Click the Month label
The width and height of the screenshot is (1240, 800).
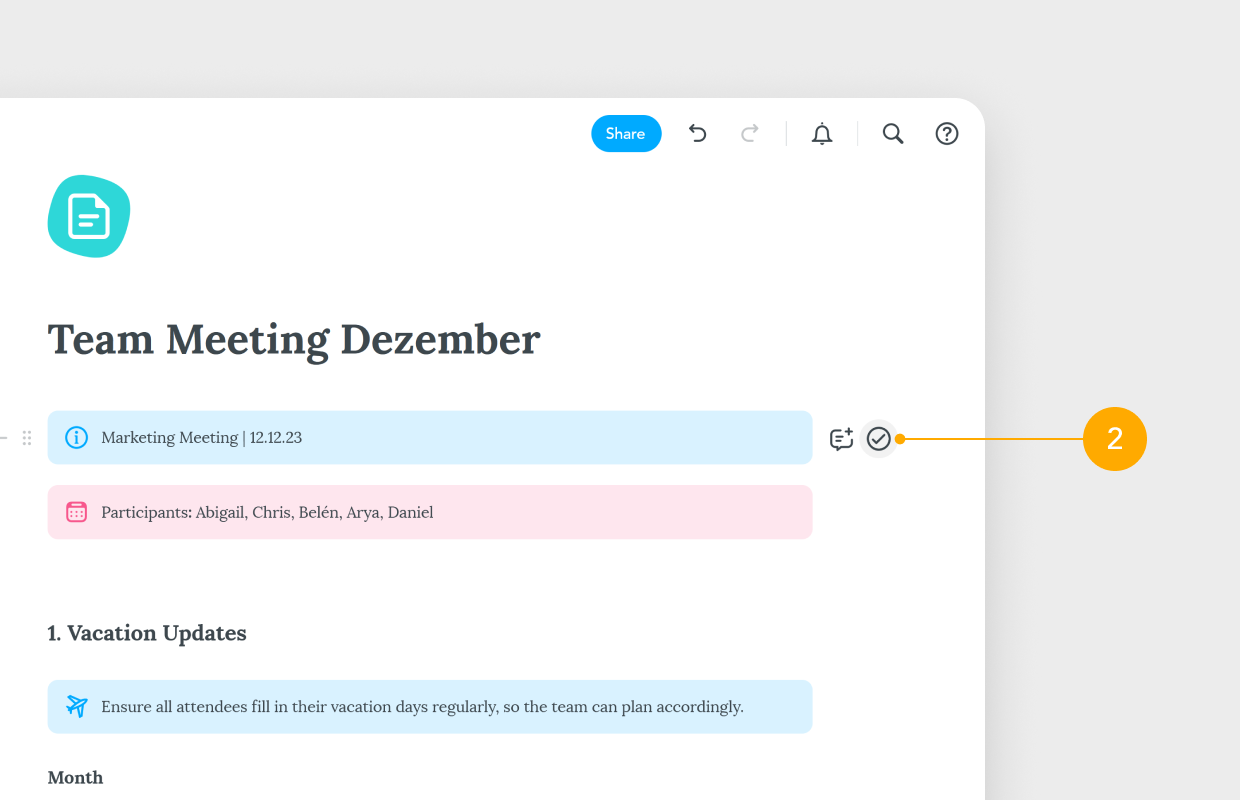coord(75,777)
